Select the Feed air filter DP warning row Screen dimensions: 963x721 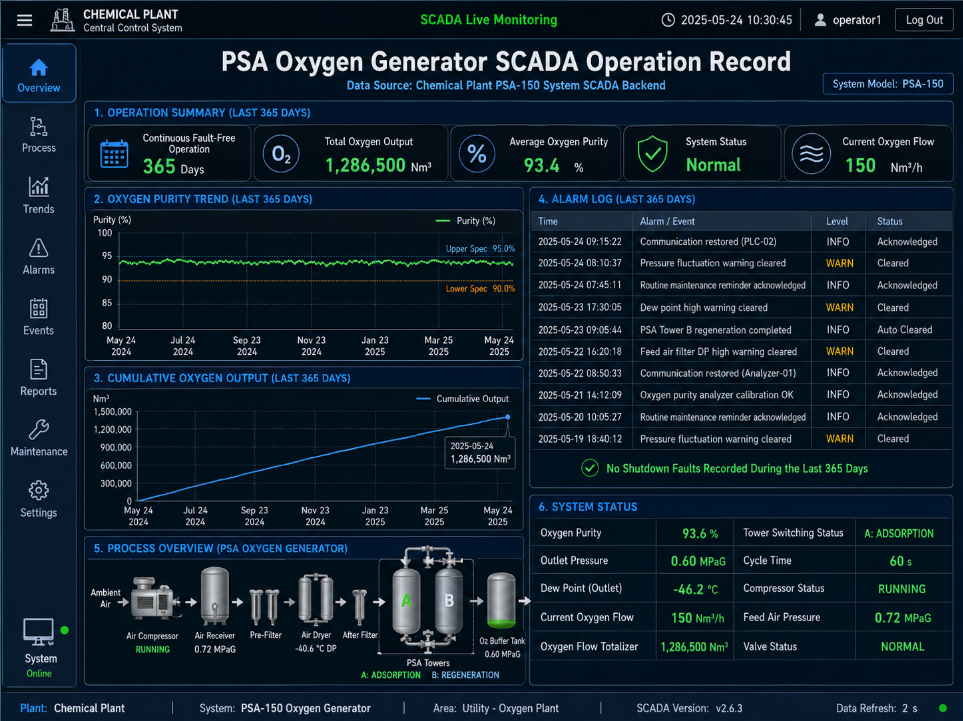(x=742, y=351)
